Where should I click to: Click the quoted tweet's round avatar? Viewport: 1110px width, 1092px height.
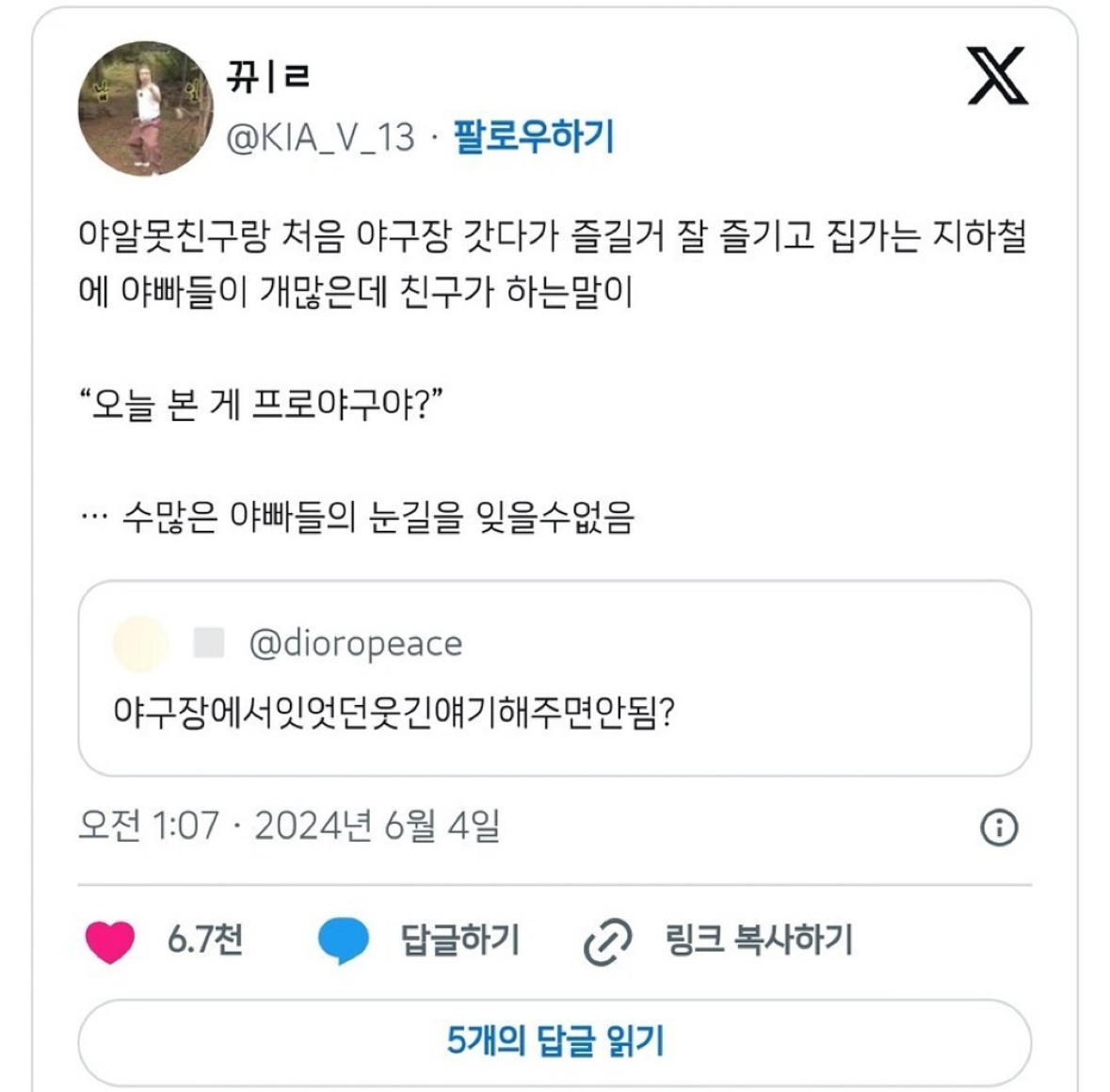[x=140, y=644]
